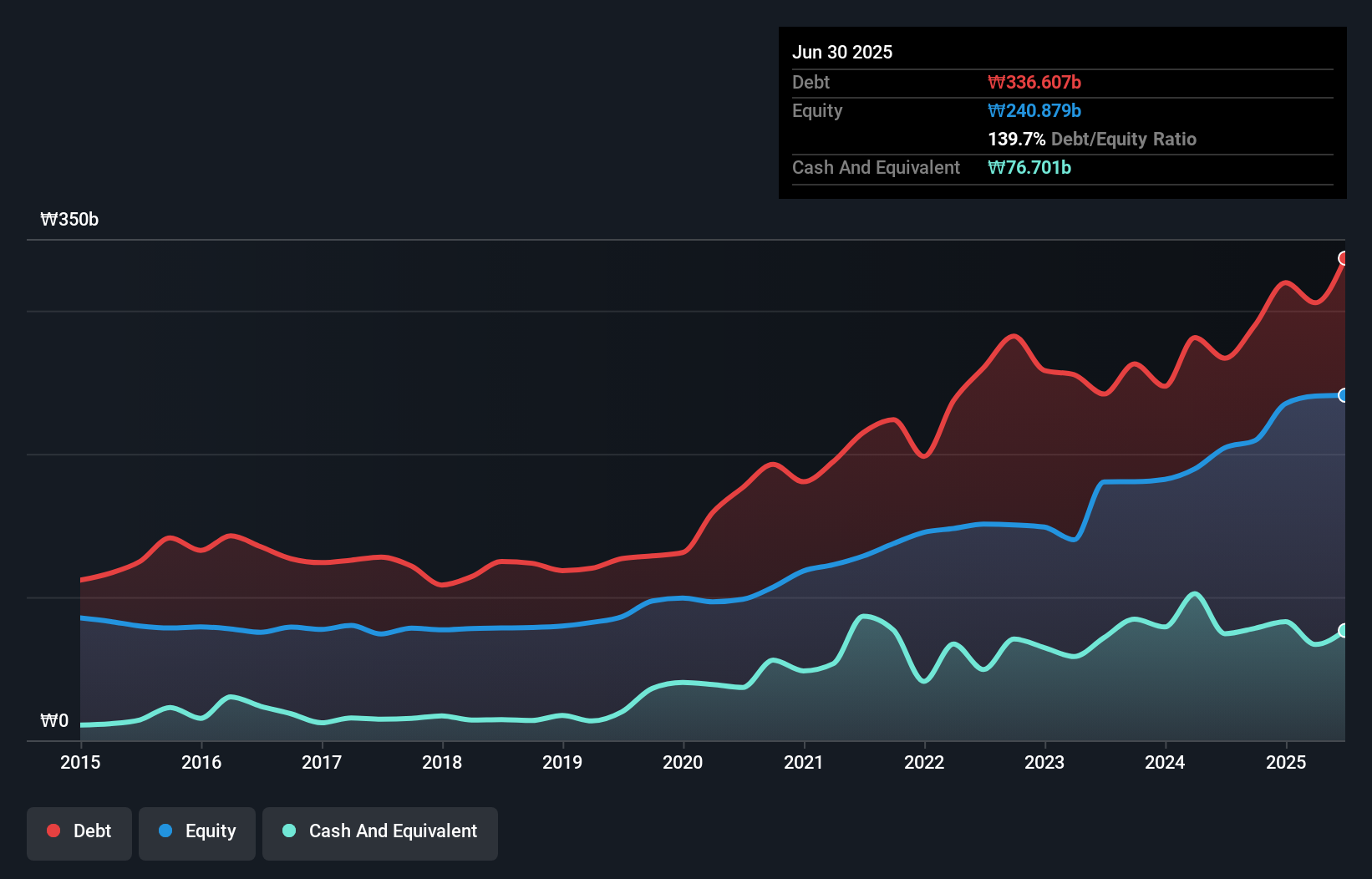The height and width of the screenshot is (879, 1372).
Task: Select the red Debt endpoint marker on chart
Action: click(x=1344, y=259)
